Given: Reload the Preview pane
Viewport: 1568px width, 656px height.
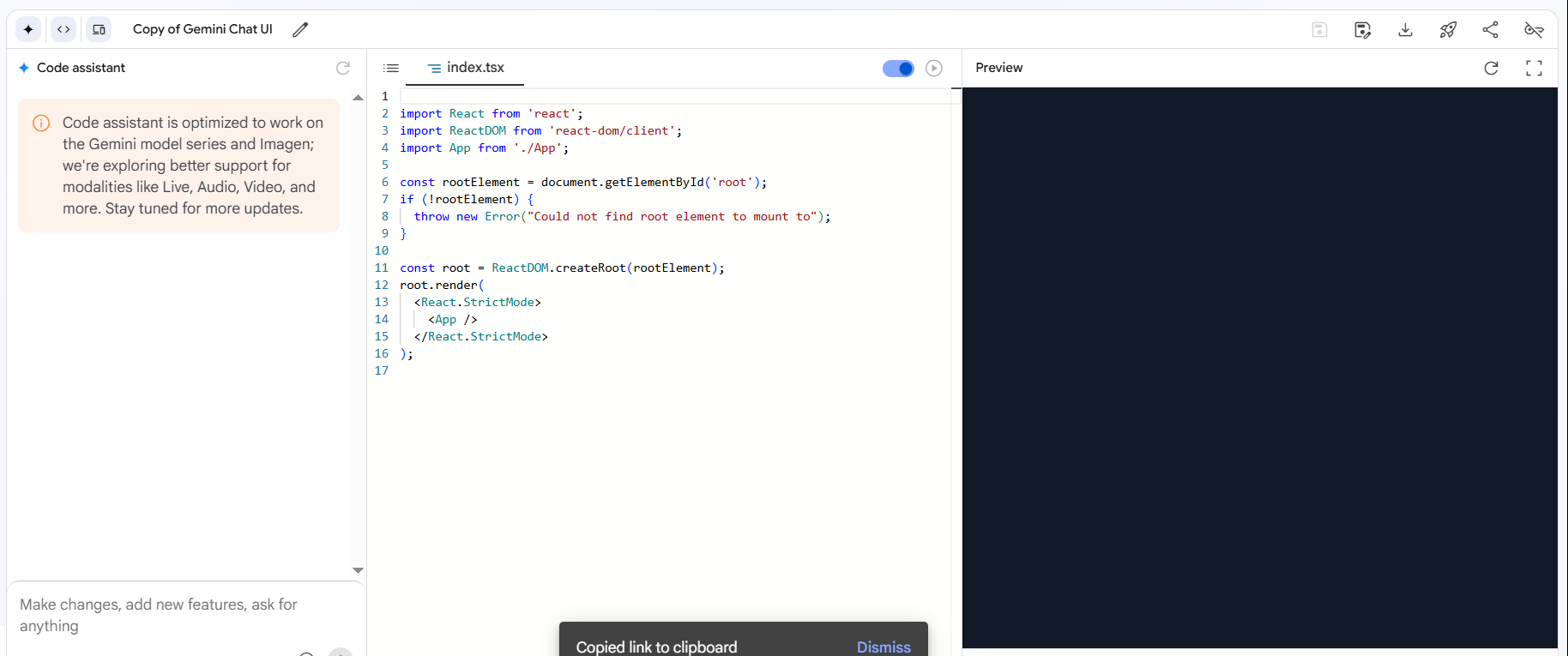Looking at the screenshot, I should click(x=1491, y=68).
